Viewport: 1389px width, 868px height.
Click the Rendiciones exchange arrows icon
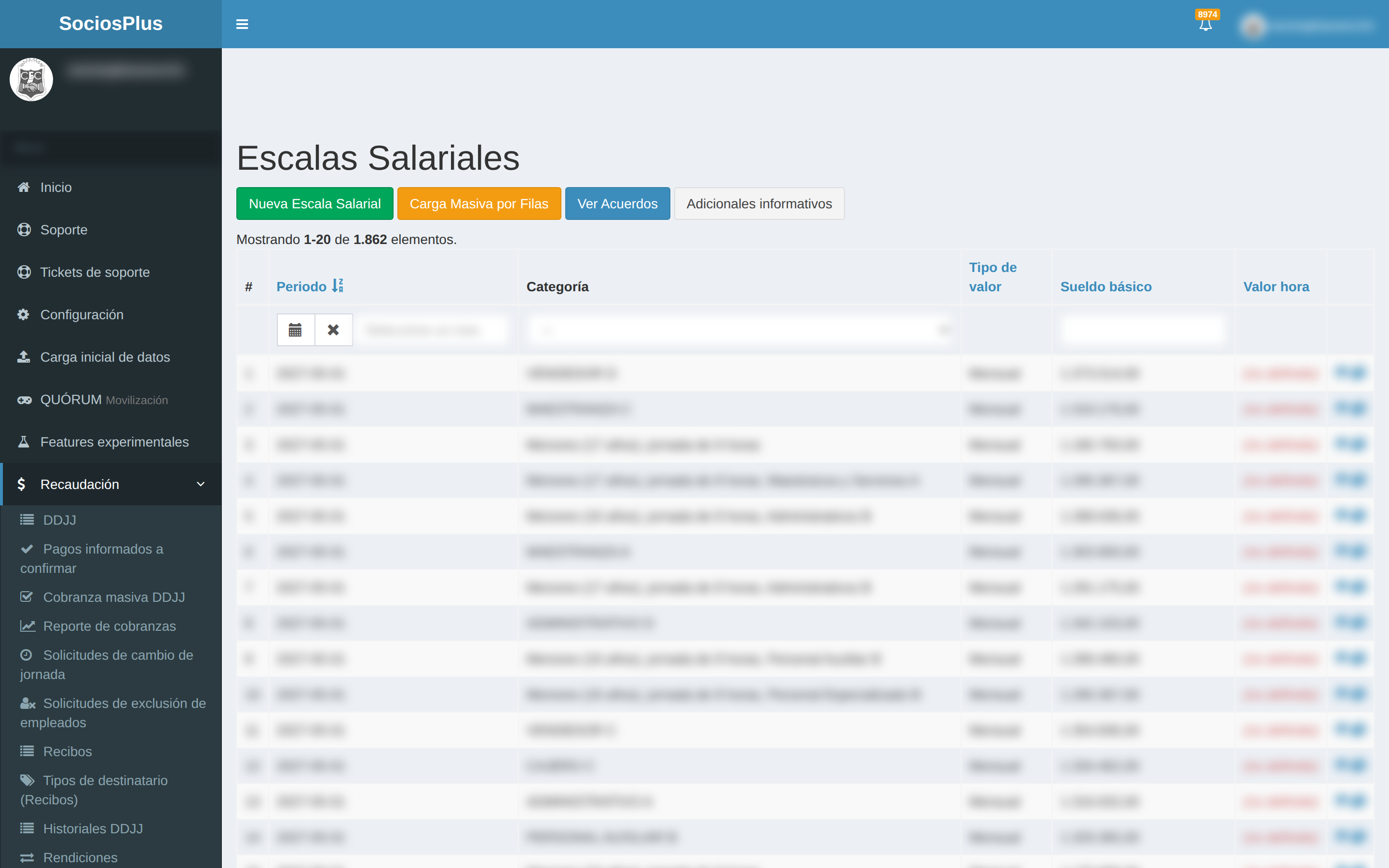coord(27,858)
